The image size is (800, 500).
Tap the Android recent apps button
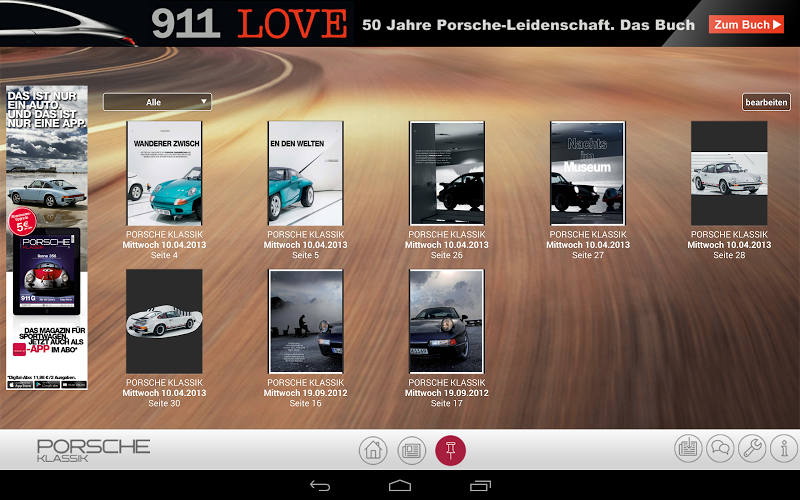coord(480,485)
